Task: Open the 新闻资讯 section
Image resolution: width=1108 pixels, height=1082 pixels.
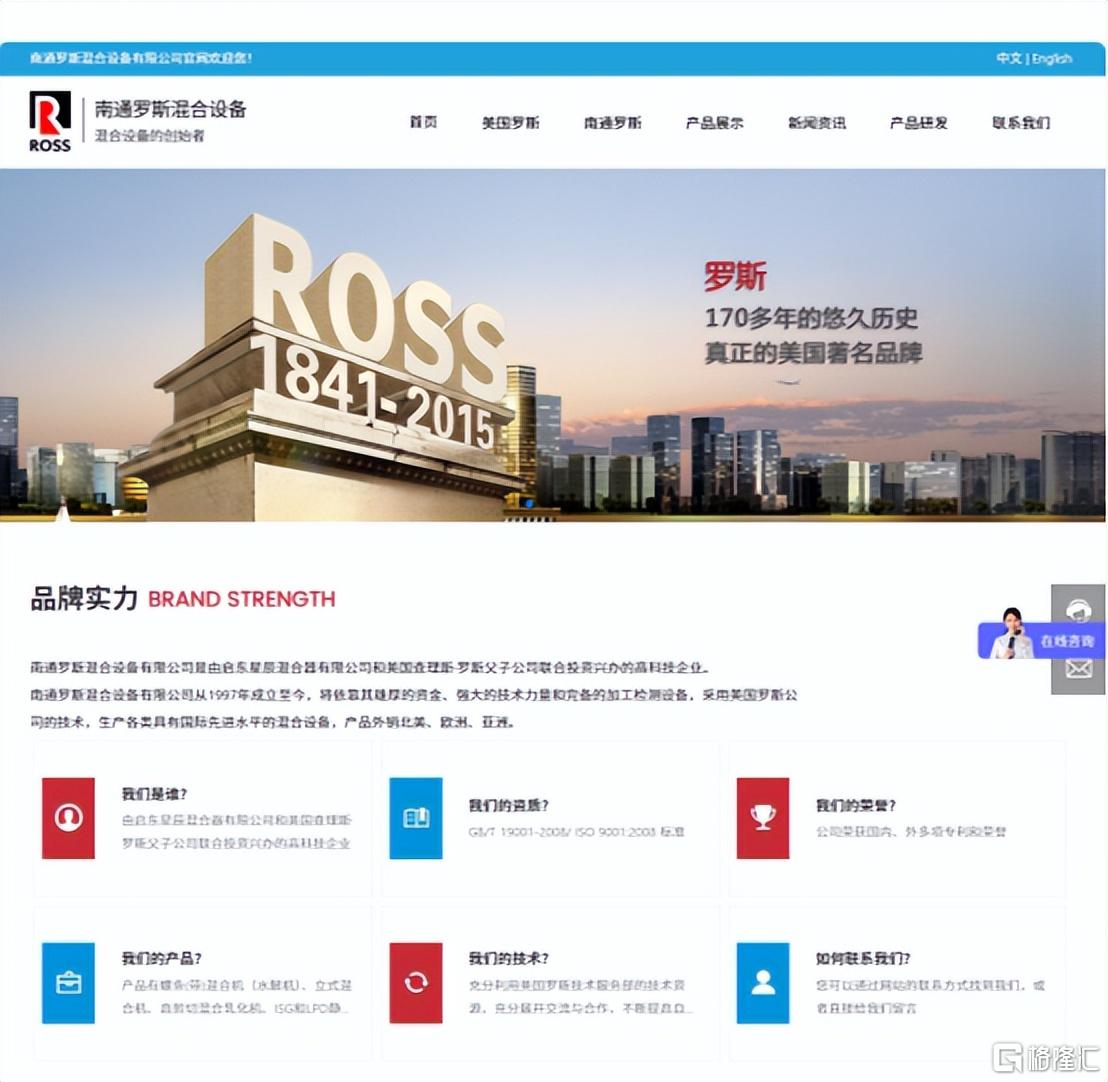Action: 817,123
